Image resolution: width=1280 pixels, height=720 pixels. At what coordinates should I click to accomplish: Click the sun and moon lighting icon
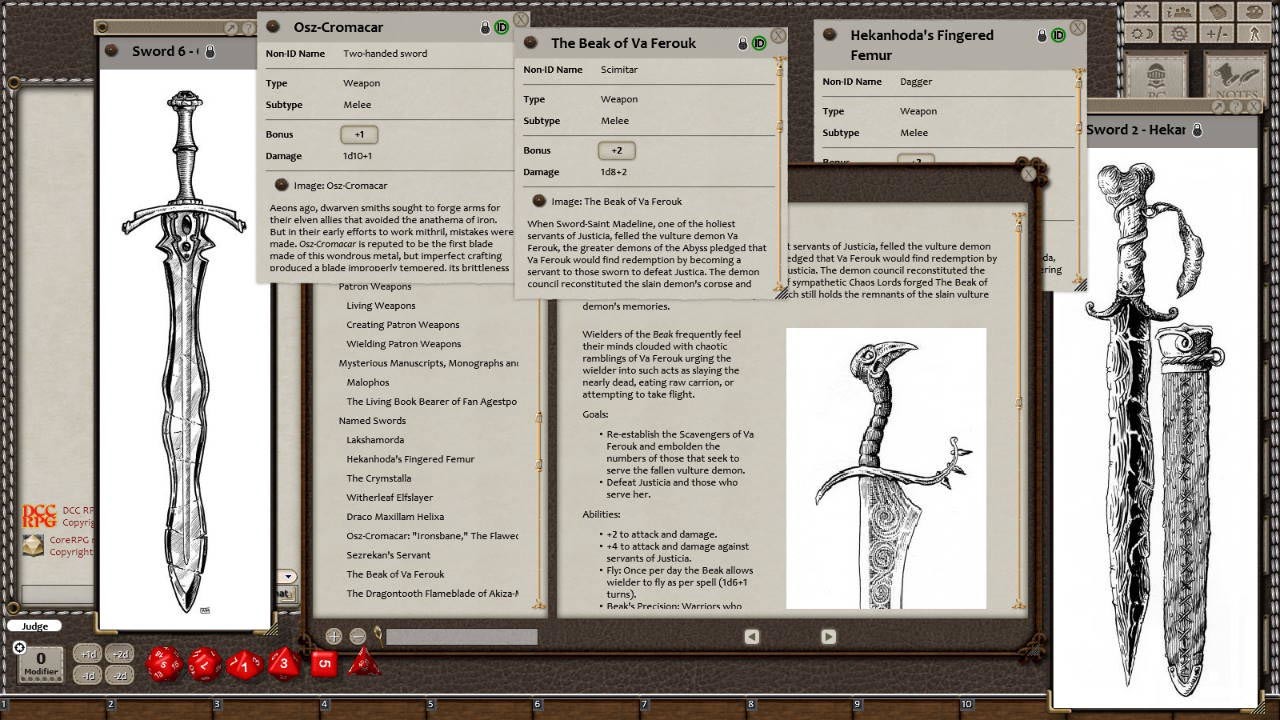[1140, 34]
